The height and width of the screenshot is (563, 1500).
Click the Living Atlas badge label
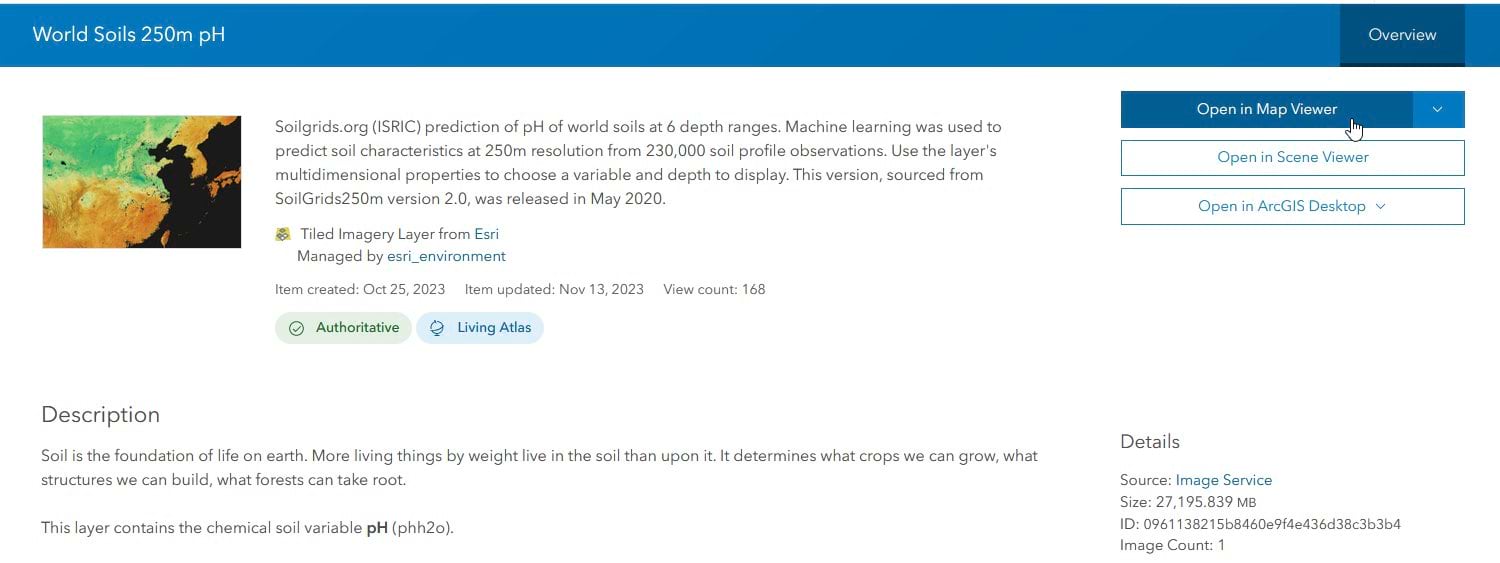point(494,328)
